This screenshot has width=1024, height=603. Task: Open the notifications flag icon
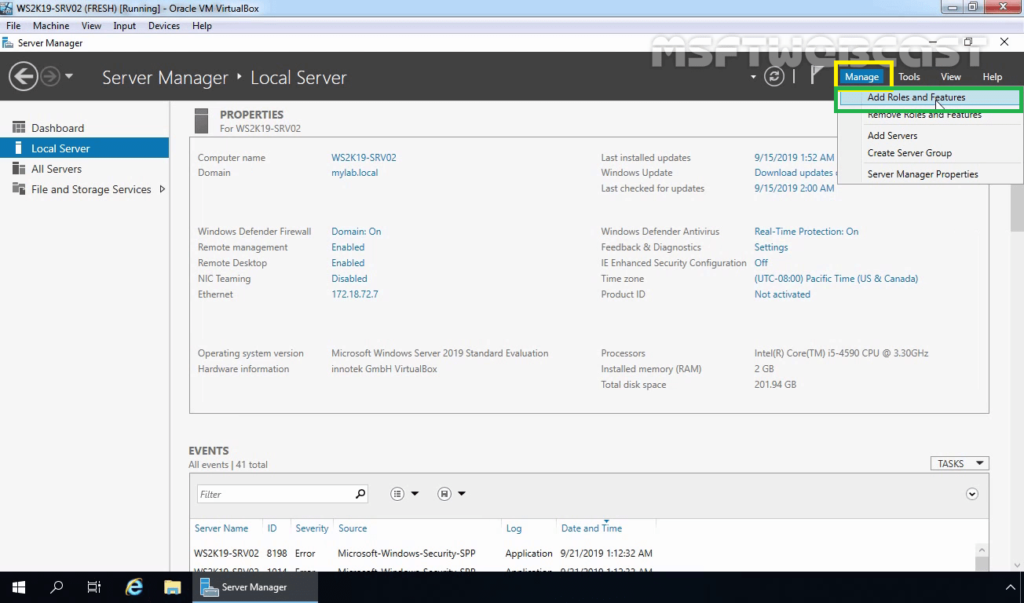(x=816, y=76)
